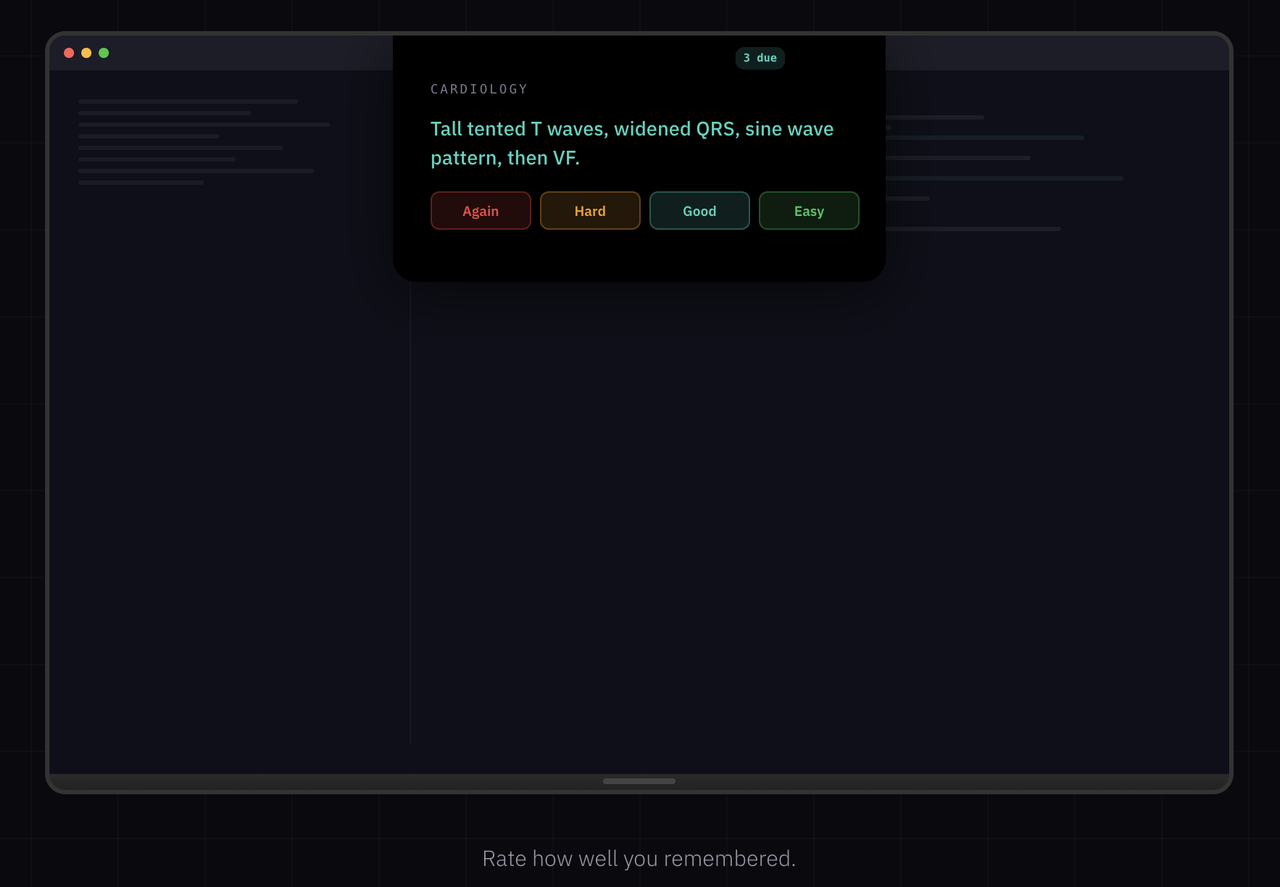
Task: Click the vertical divider between panes
Action: pyautogui.click(x=410, y=500)
